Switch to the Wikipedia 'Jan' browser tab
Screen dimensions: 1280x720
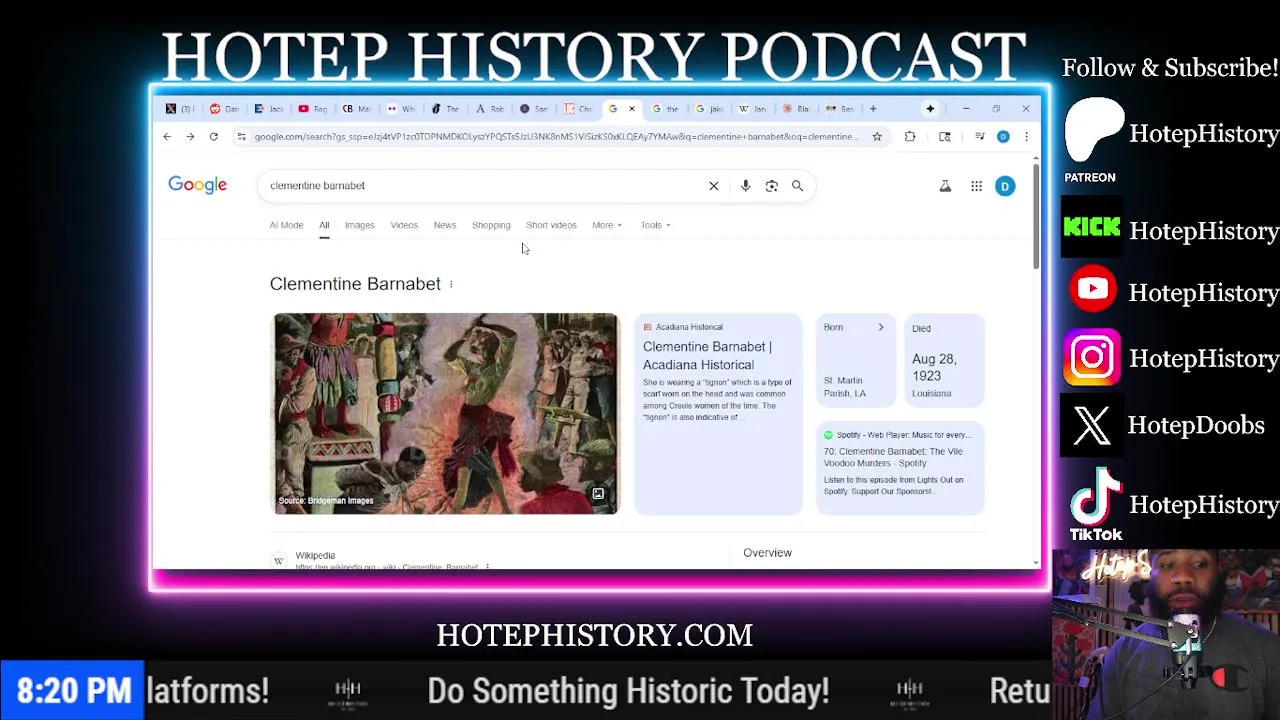[752, 109]
